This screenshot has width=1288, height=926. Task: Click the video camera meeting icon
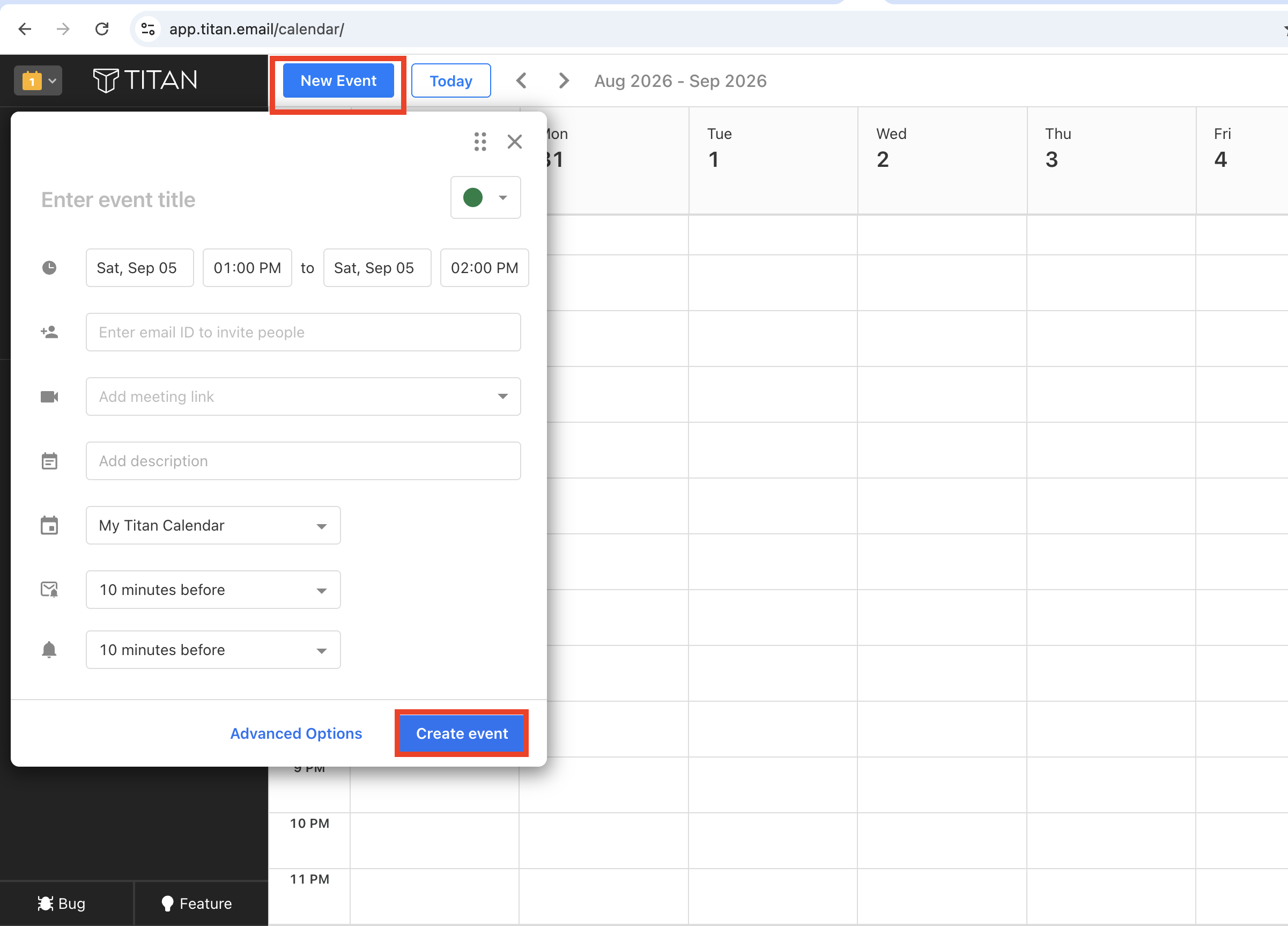49,396
